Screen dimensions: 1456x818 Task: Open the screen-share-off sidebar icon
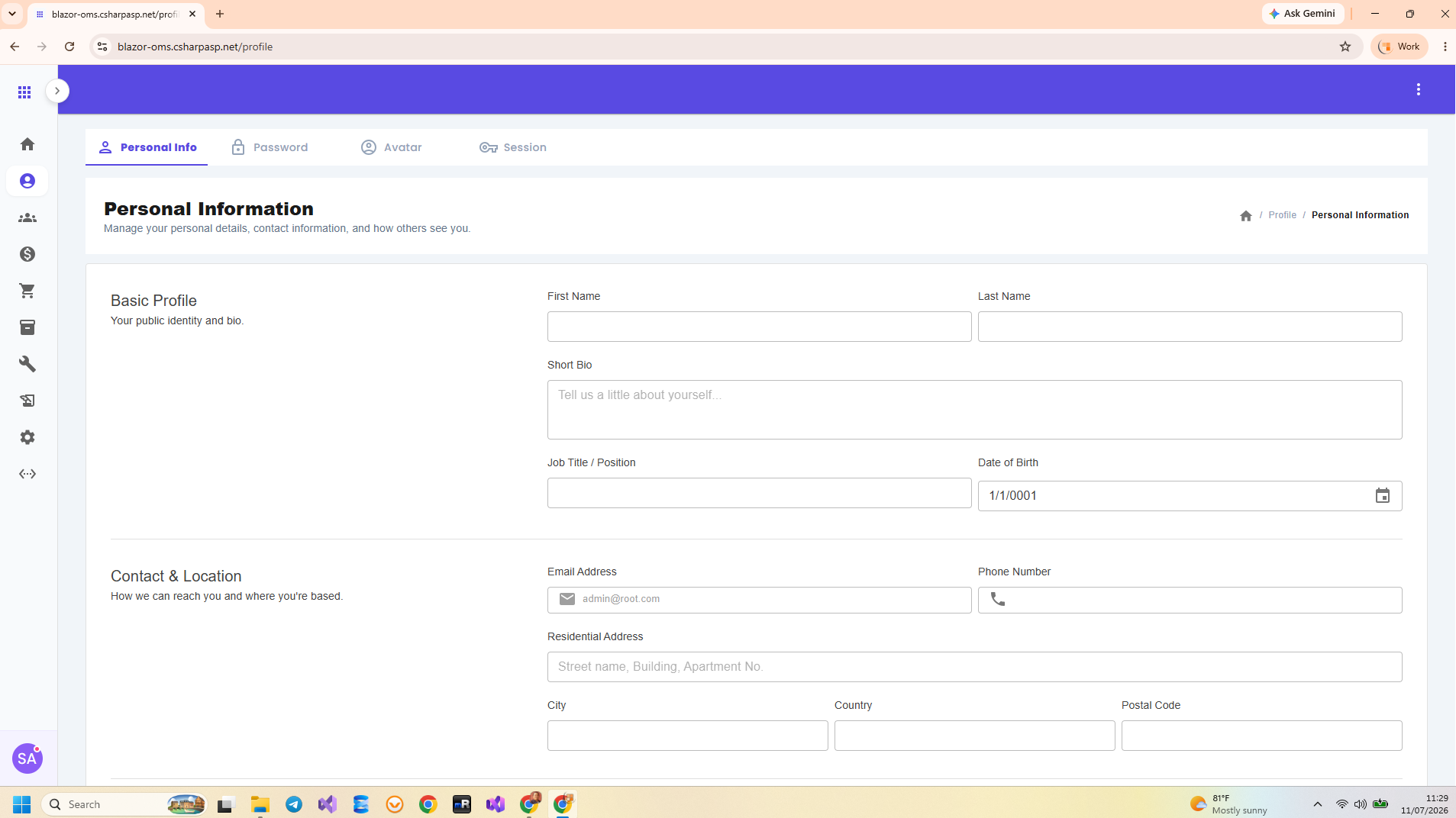click(27, 401)
